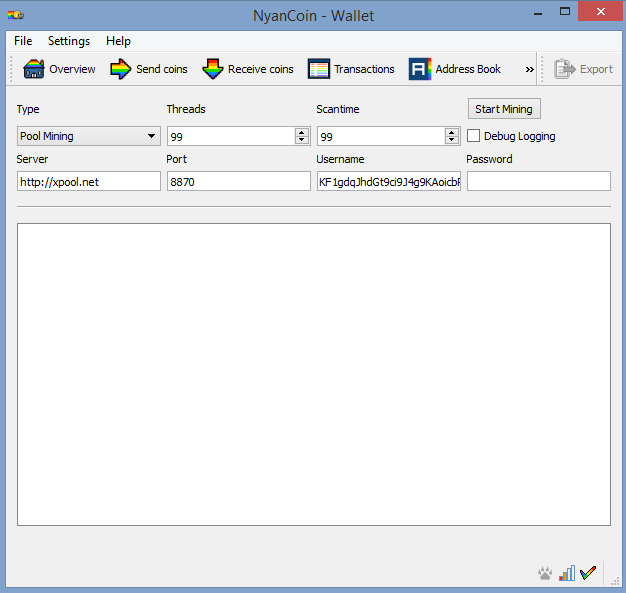Focus the Port field showing 8870
Screen dimensions: 626x593
point(239,181)
